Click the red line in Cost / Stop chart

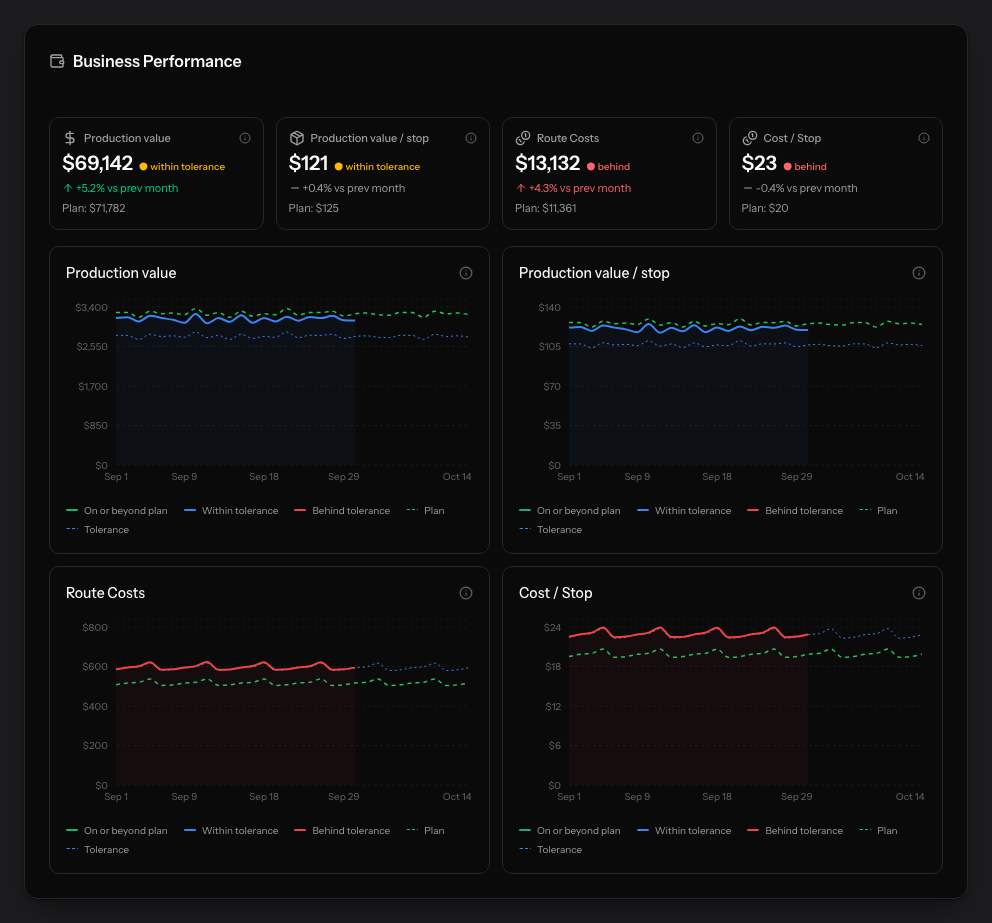(x=688, y=633)
